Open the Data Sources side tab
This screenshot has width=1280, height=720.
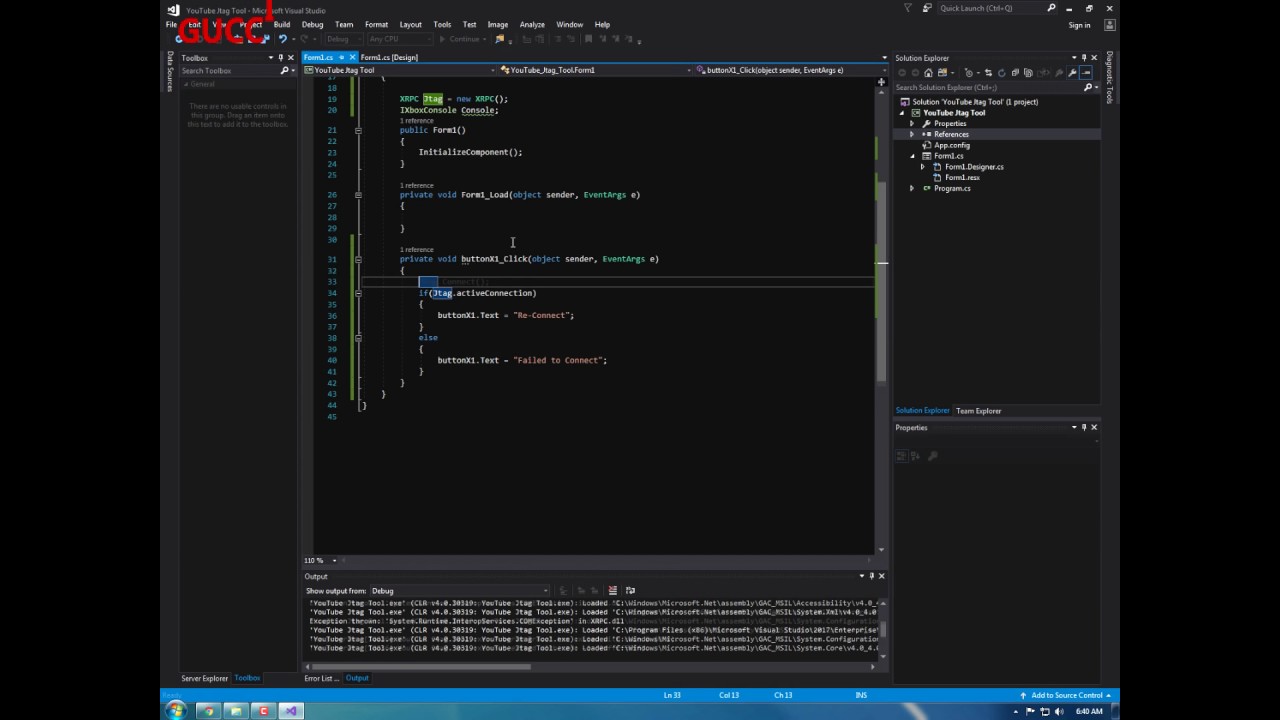tap(171, 71)
